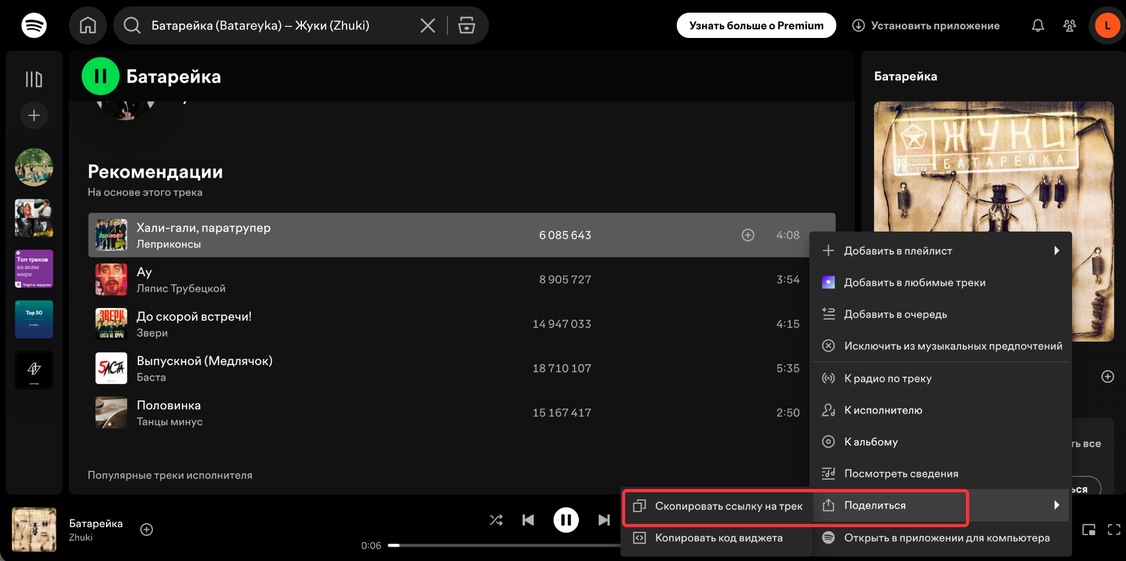Select track До скорой встречи!
Viewport: 1126px width, 561px height.
tap(194, 317)
